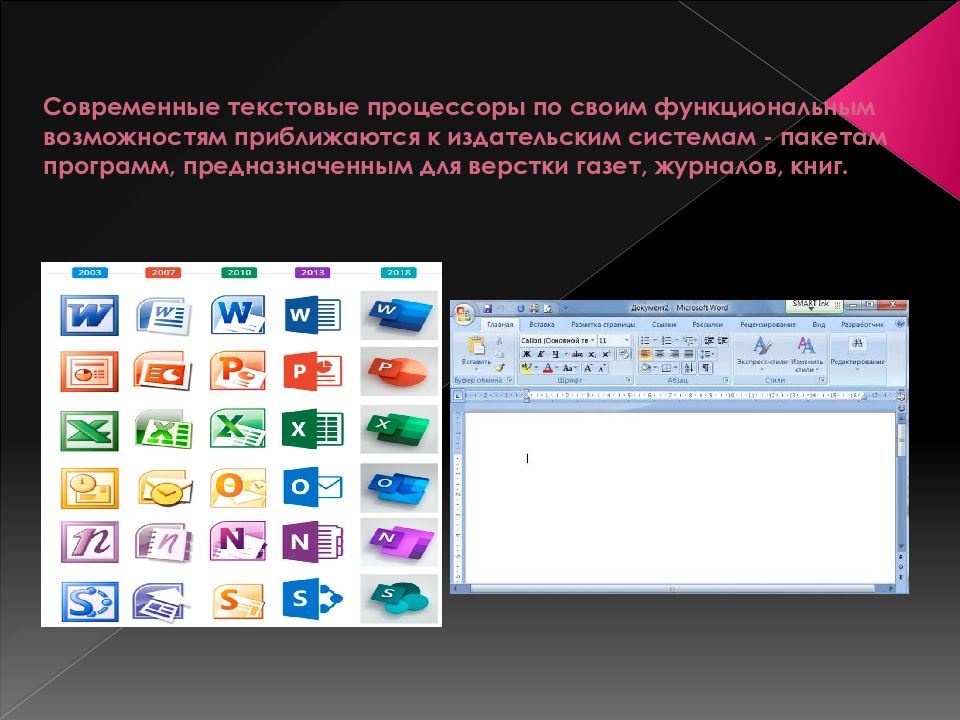
Task: Toggle Underline (Ч) formatting
Action: point(555,354)
